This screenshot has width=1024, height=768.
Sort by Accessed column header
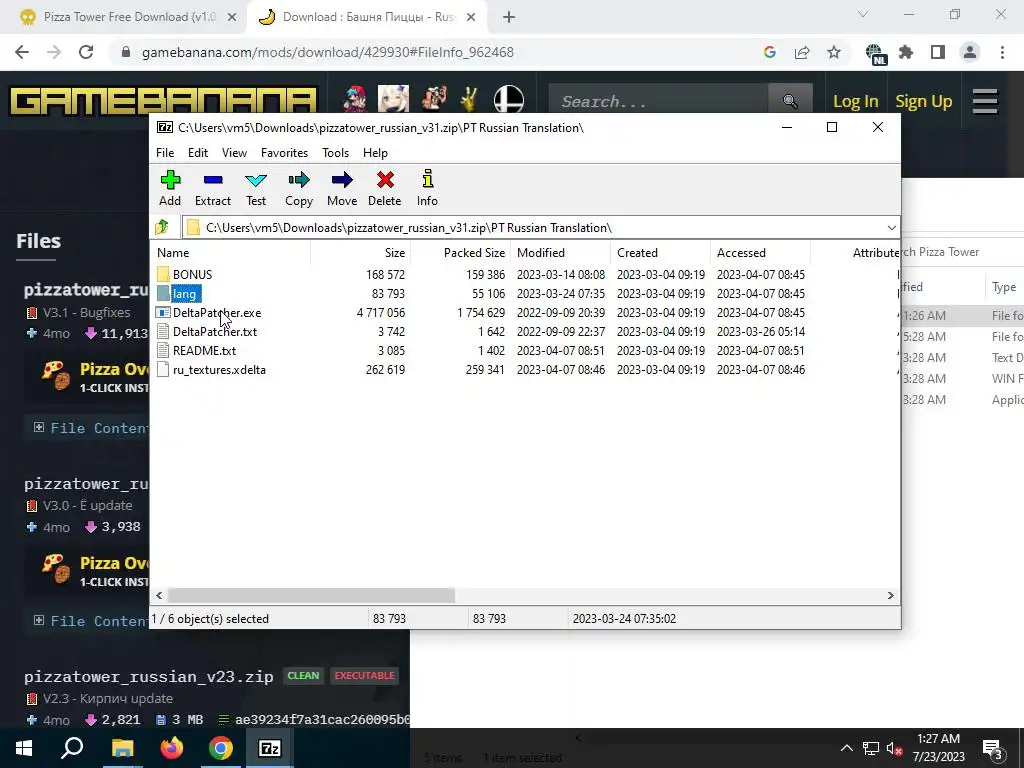click(x=760, y=253)
